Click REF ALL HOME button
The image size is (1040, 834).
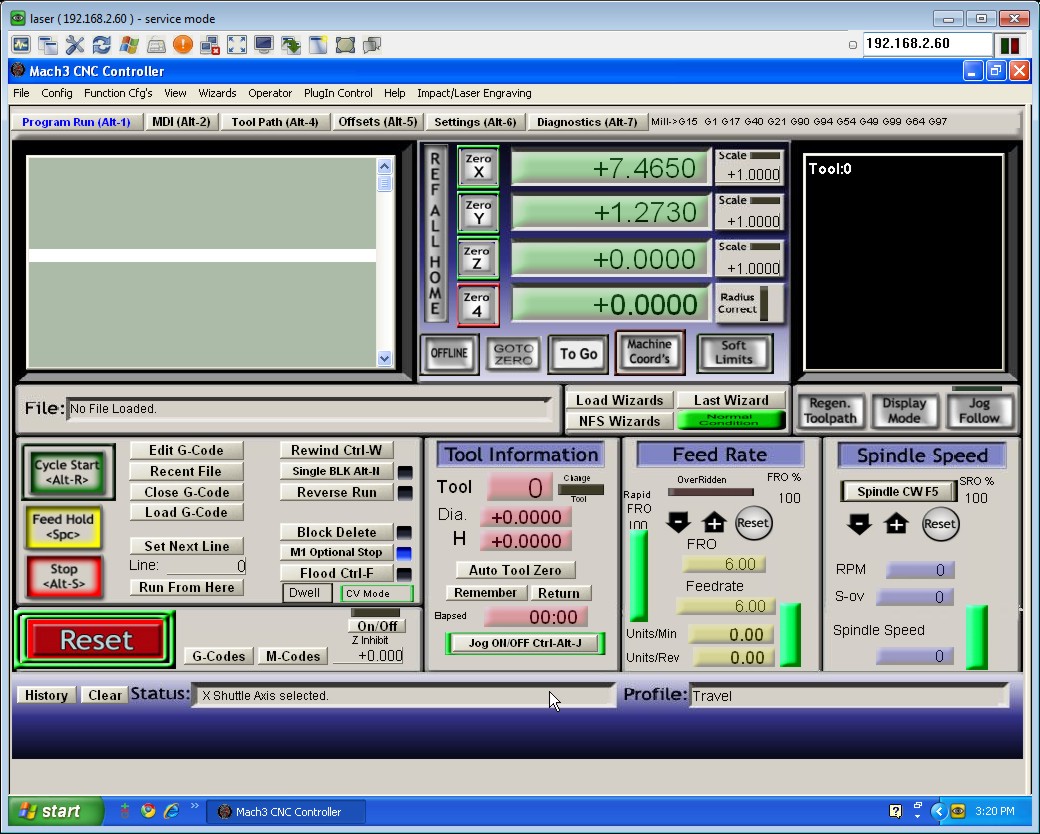(435, 234)
